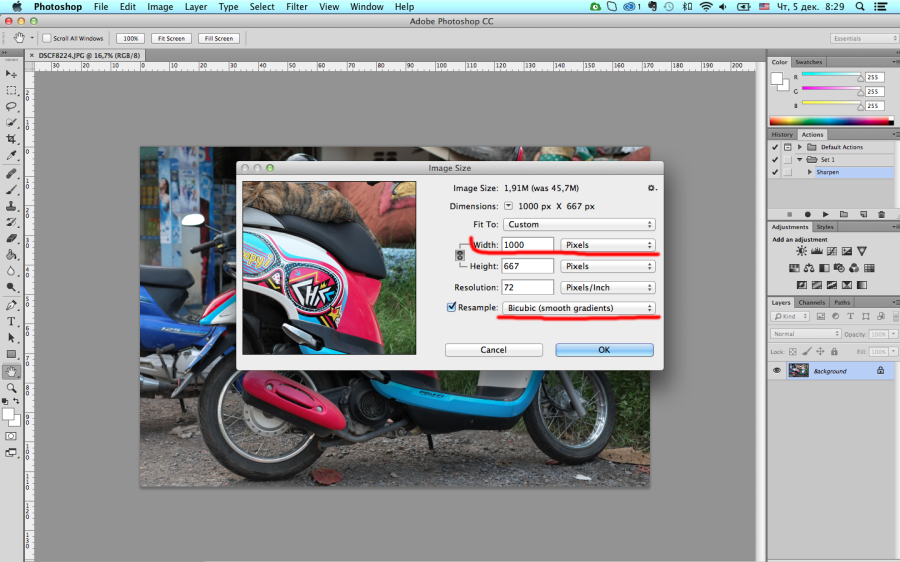Select the Zoom tool in toolbox
The image size is (900, 562).
(x=11, y=388)
